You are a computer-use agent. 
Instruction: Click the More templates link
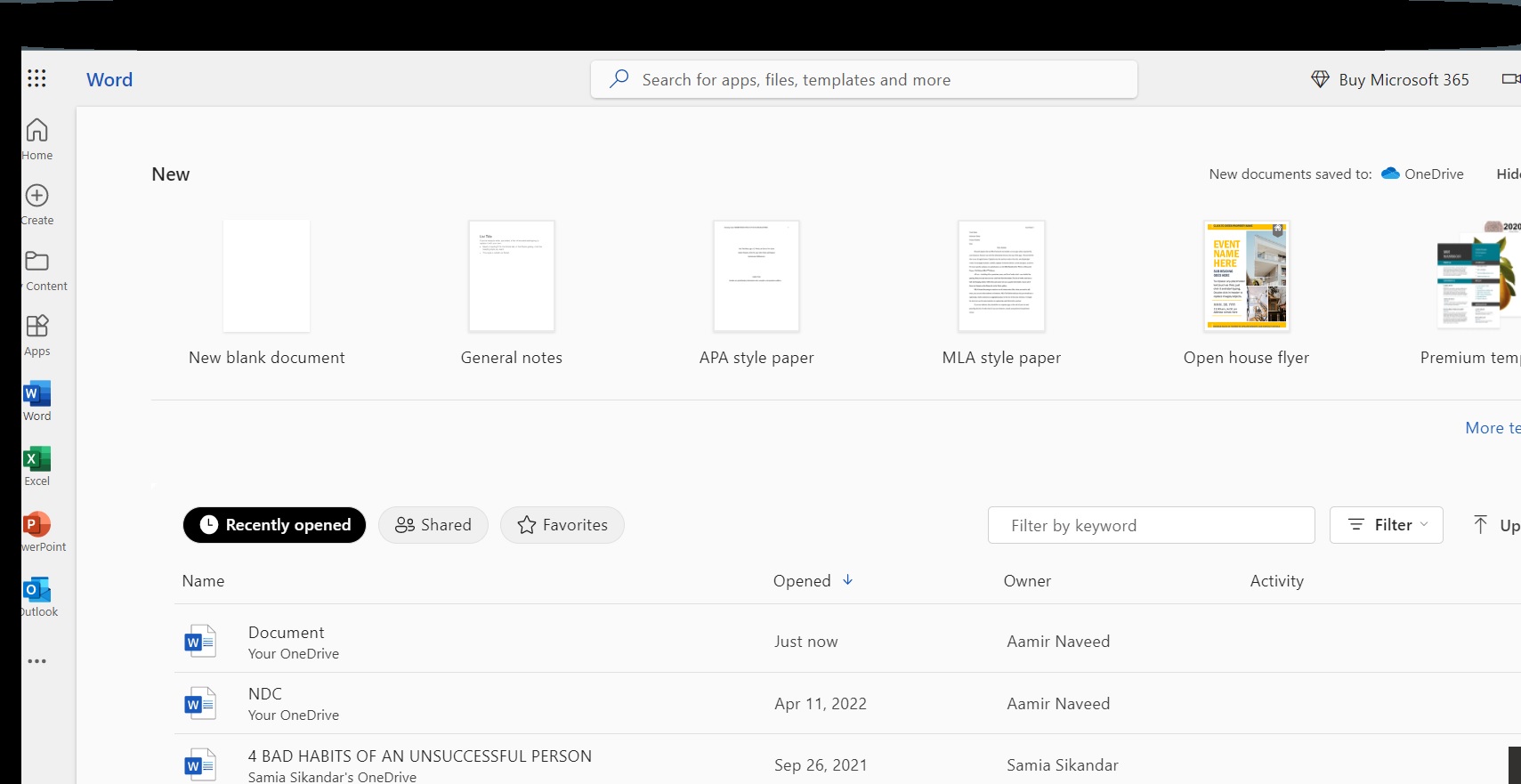[1493, 428]
